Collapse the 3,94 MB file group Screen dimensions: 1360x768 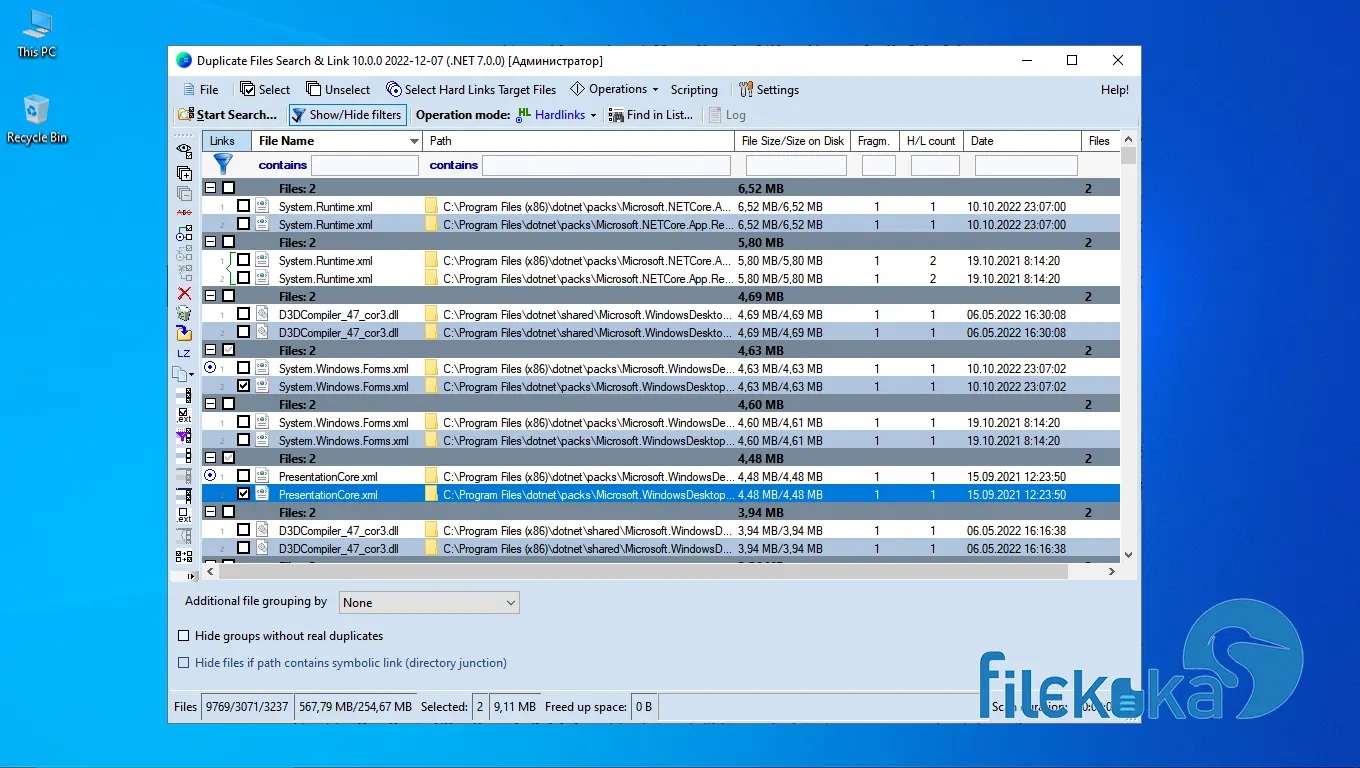[211, 512]
